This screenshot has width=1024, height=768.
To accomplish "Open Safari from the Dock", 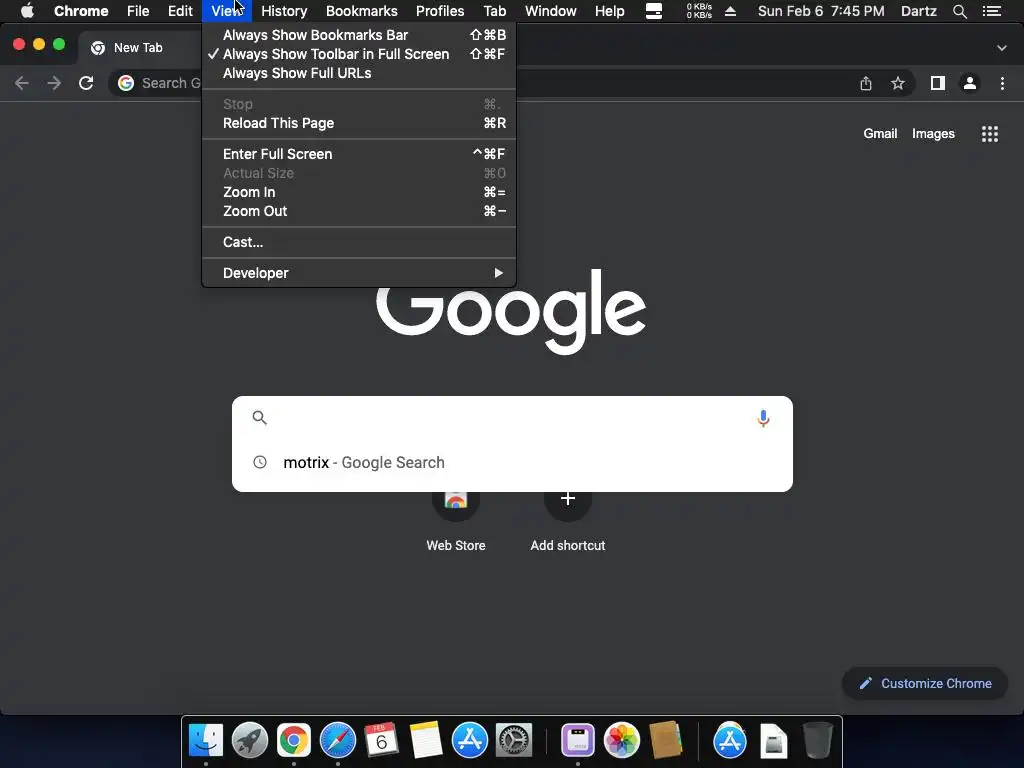I will [338, 740].
